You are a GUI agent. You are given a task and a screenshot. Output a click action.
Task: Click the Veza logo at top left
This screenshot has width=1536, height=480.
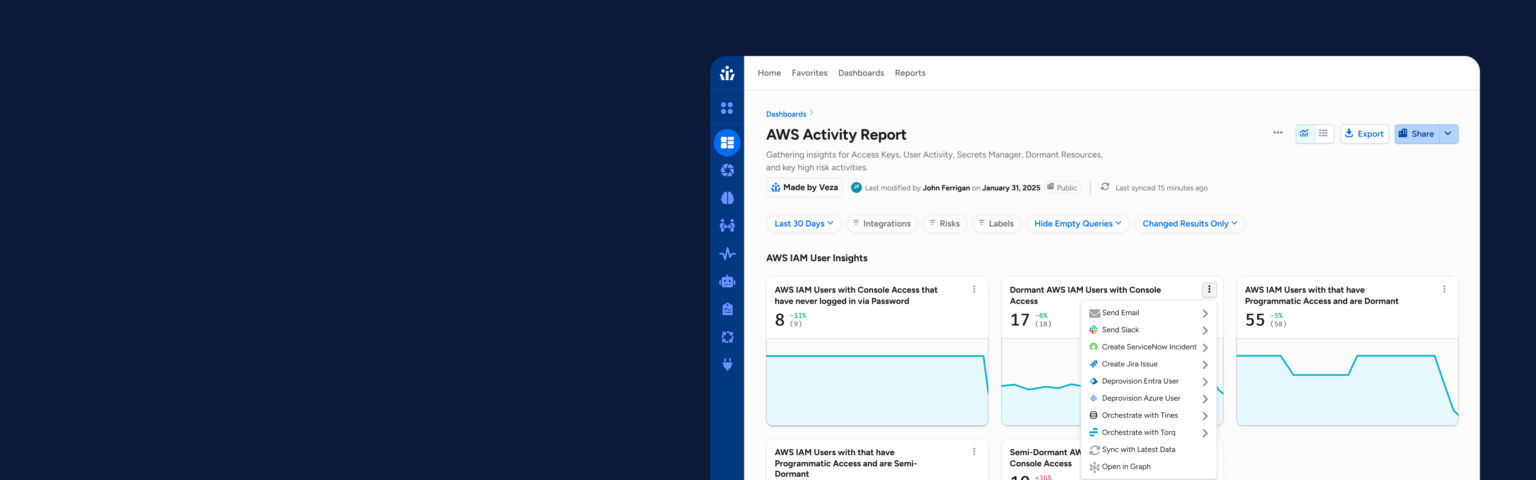tap(727, 73)
